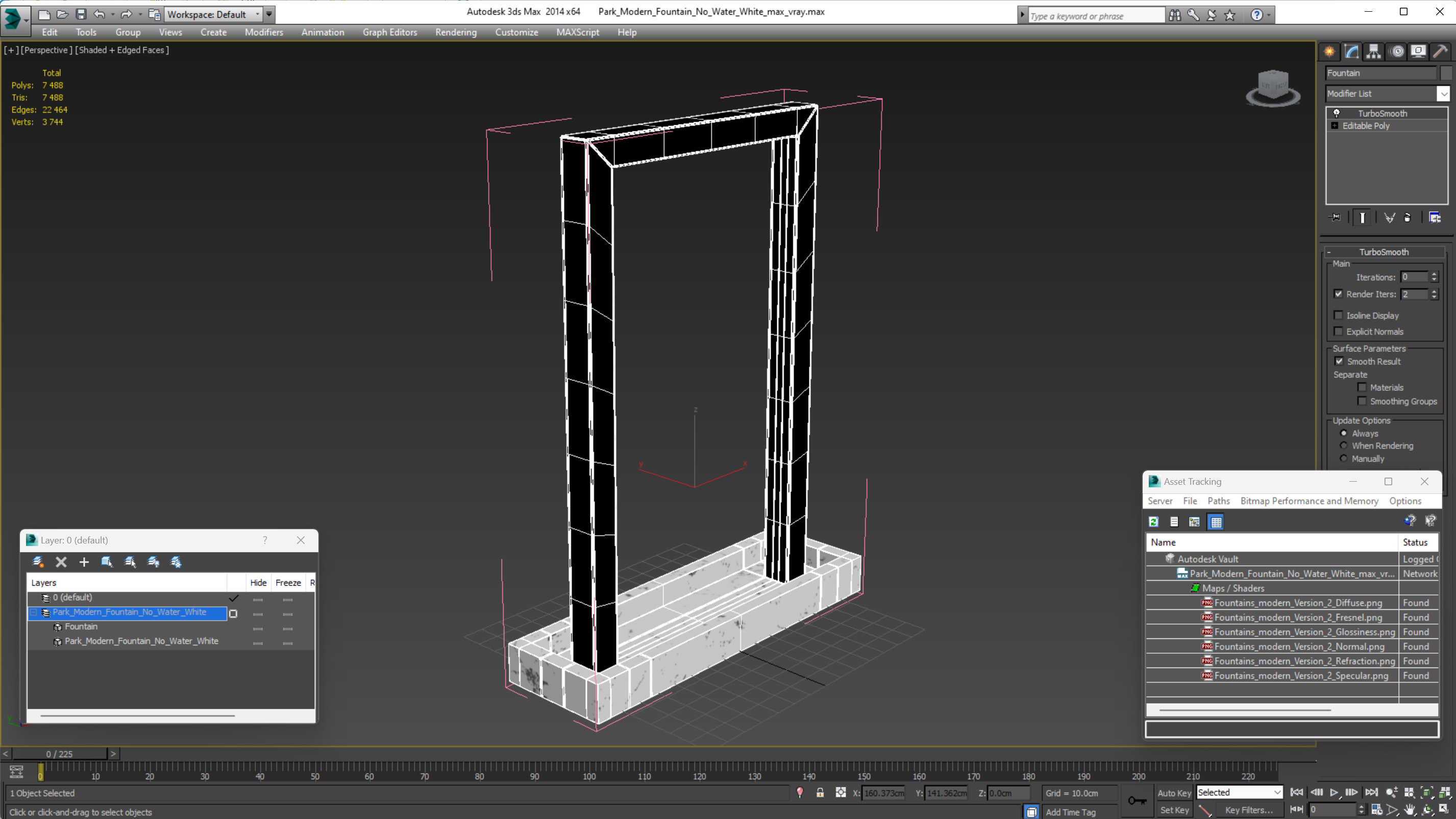Expand the Editable Poly modifier entry

[1335, 126]
